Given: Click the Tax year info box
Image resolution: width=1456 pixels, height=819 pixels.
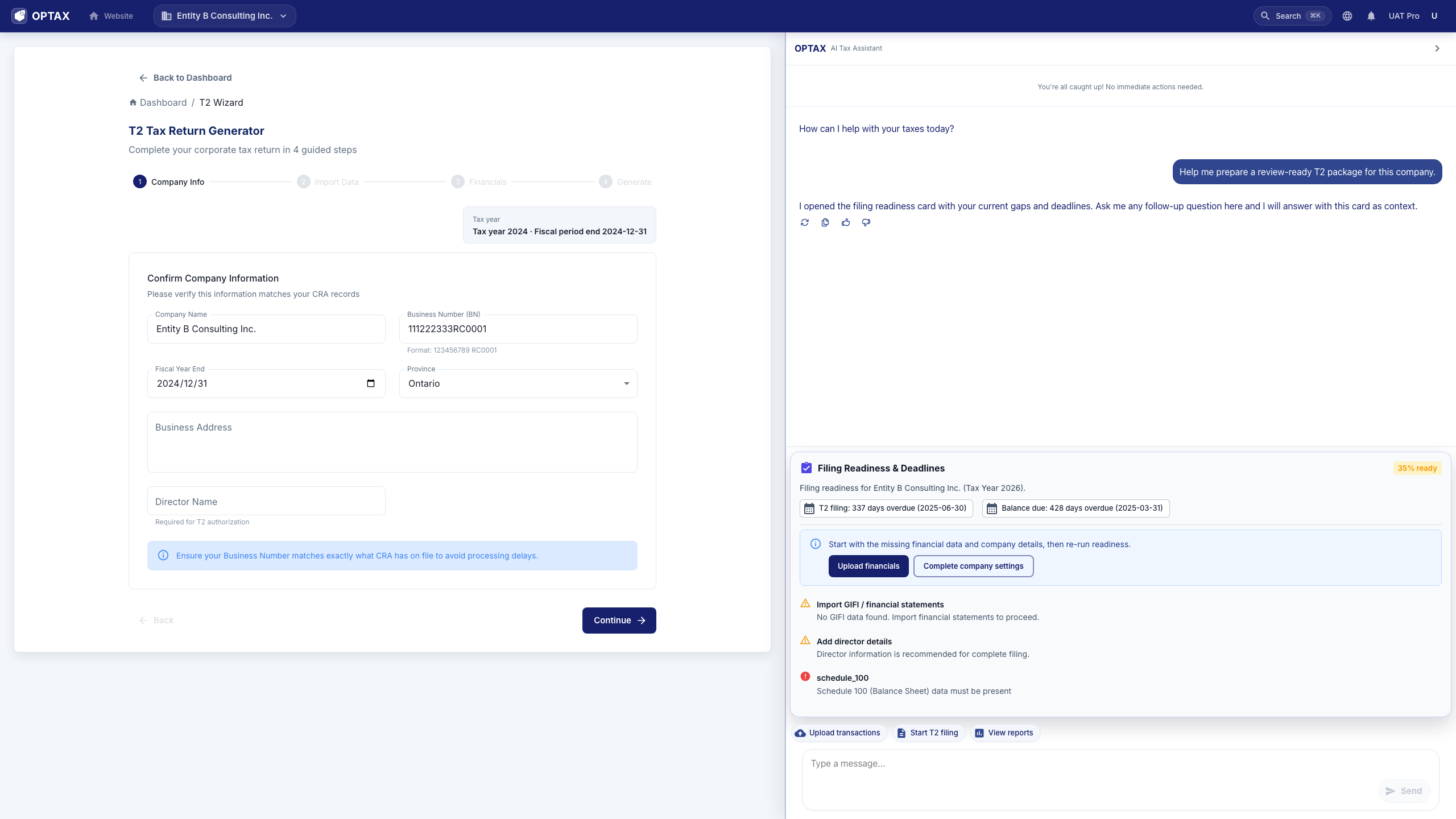Looking at the screenshot, I should click(x=560, y=225).
